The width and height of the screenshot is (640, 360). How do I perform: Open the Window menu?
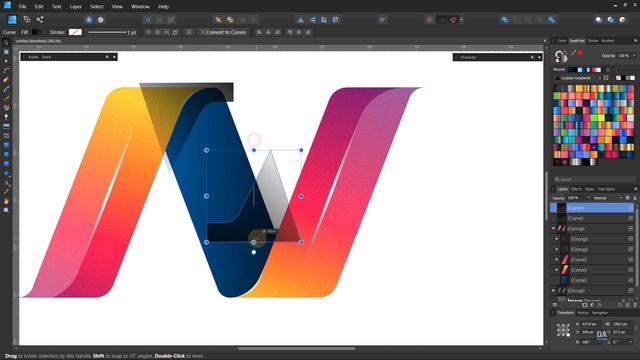[x=140, y=7]
